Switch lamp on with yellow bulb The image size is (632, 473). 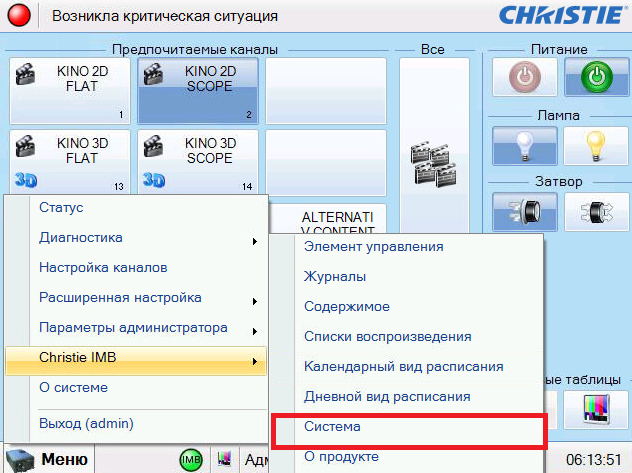596,146
